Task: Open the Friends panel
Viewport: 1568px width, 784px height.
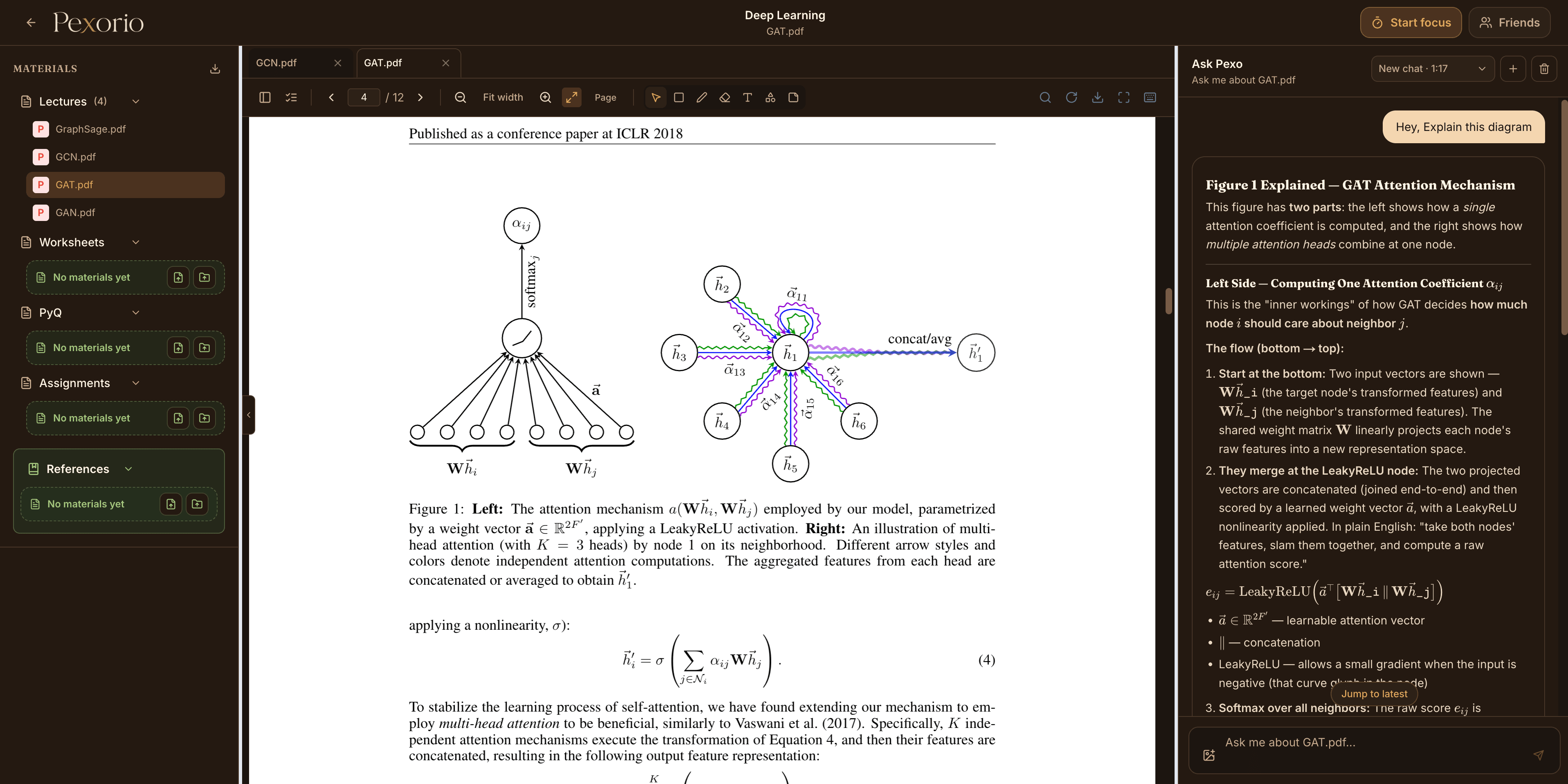Action: [x=1509, y=23]
